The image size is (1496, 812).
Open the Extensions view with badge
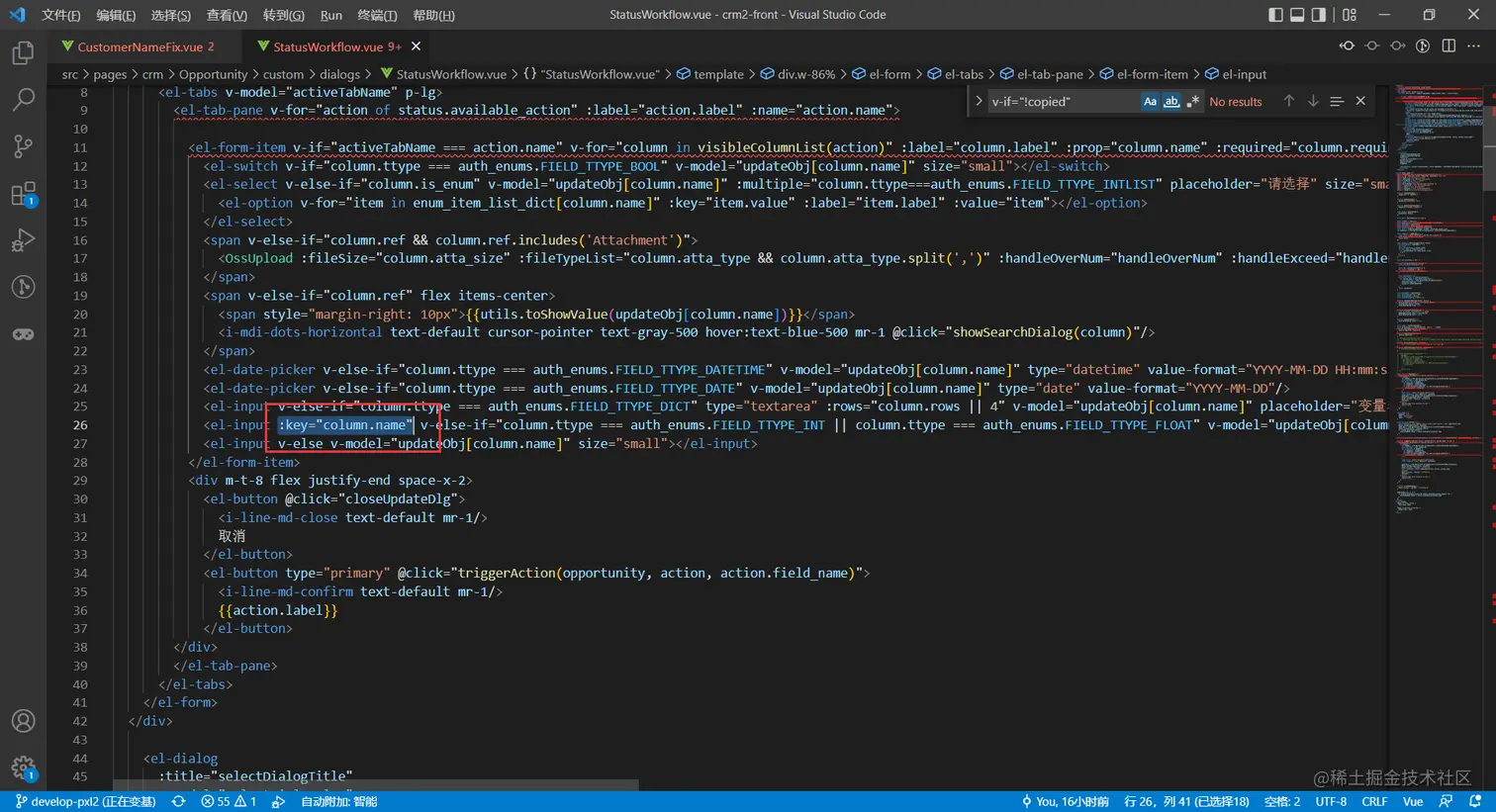[23, 194]
